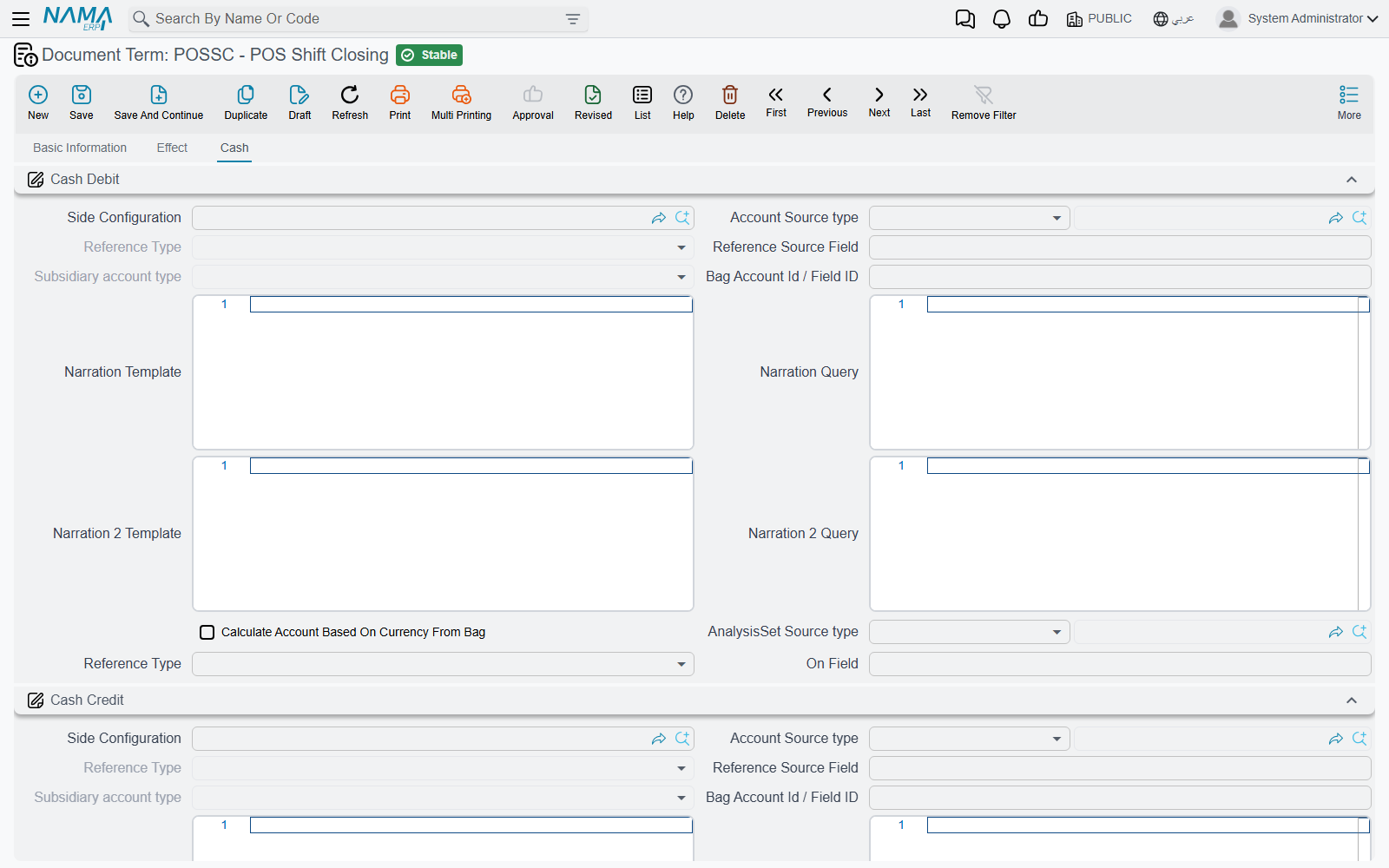This screenshot has width=1389, height=868.
Task: Jump to the Last record
Action: (921, 102)
